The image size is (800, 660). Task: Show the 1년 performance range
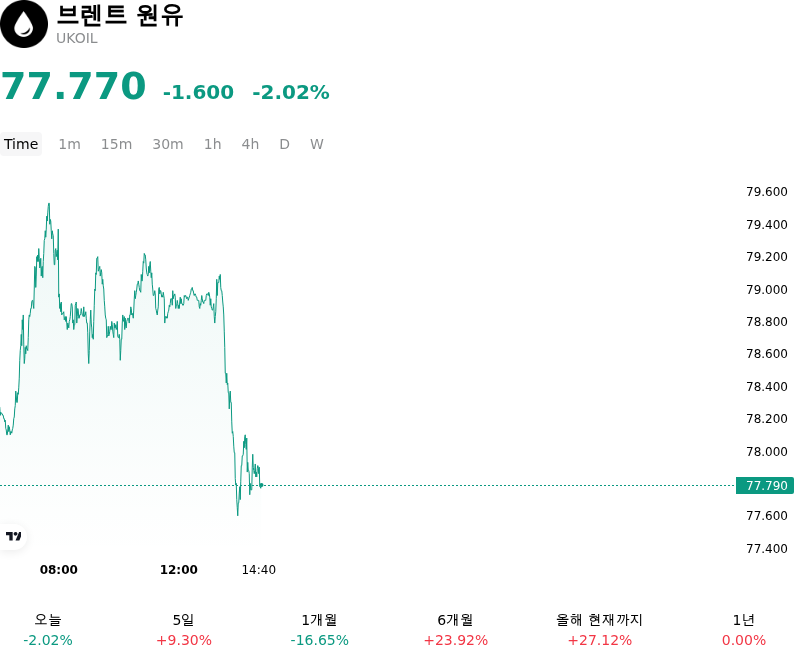click(744, 629)
